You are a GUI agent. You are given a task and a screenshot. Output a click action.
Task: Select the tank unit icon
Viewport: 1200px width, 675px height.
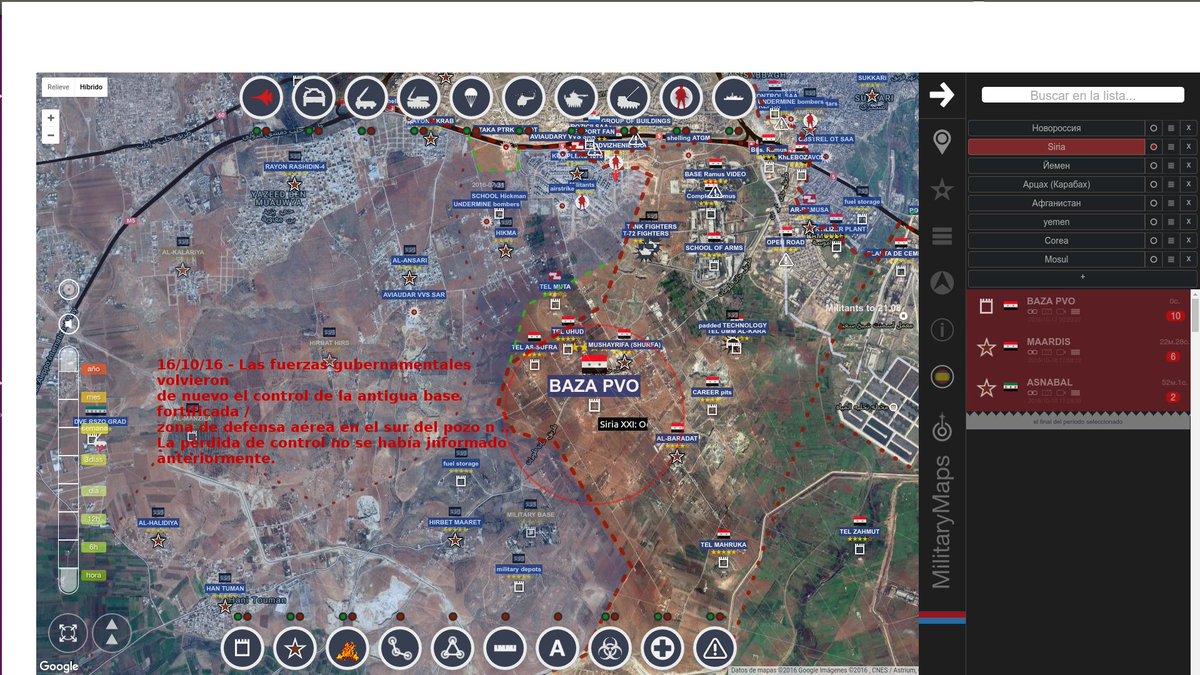(577, 98)
